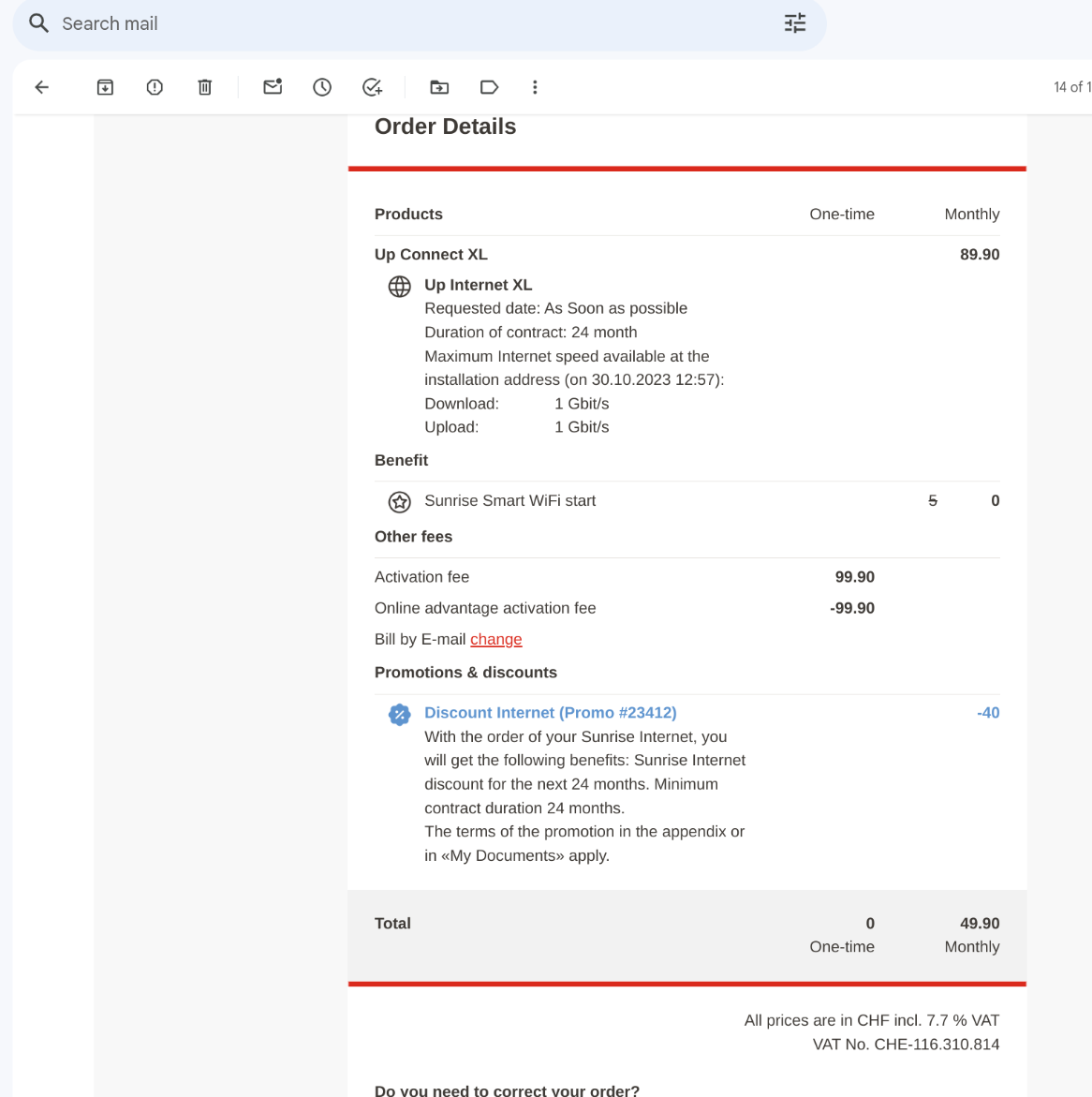
Task: Open the Labels icon
Action: pyautogui.click(x=489, y=87)
